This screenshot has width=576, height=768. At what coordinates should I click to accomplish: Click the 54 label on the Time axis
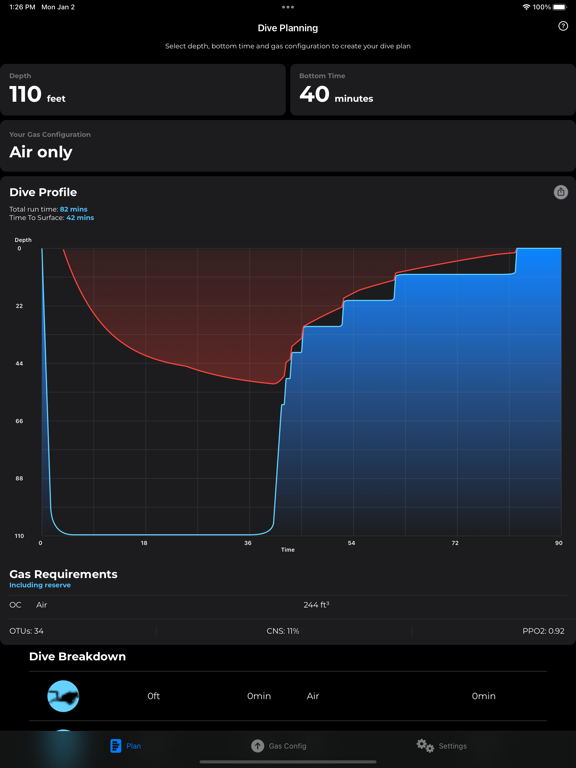point(351,543)
